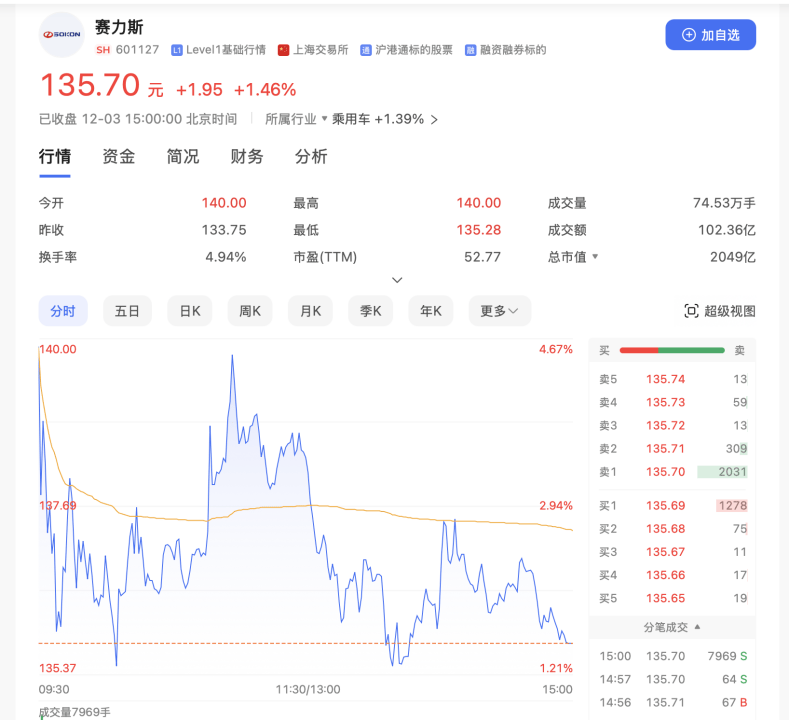Screen dimensions: 789x720
Task: Click the 买3 price 135.67
Action: [x=665, y=552]
